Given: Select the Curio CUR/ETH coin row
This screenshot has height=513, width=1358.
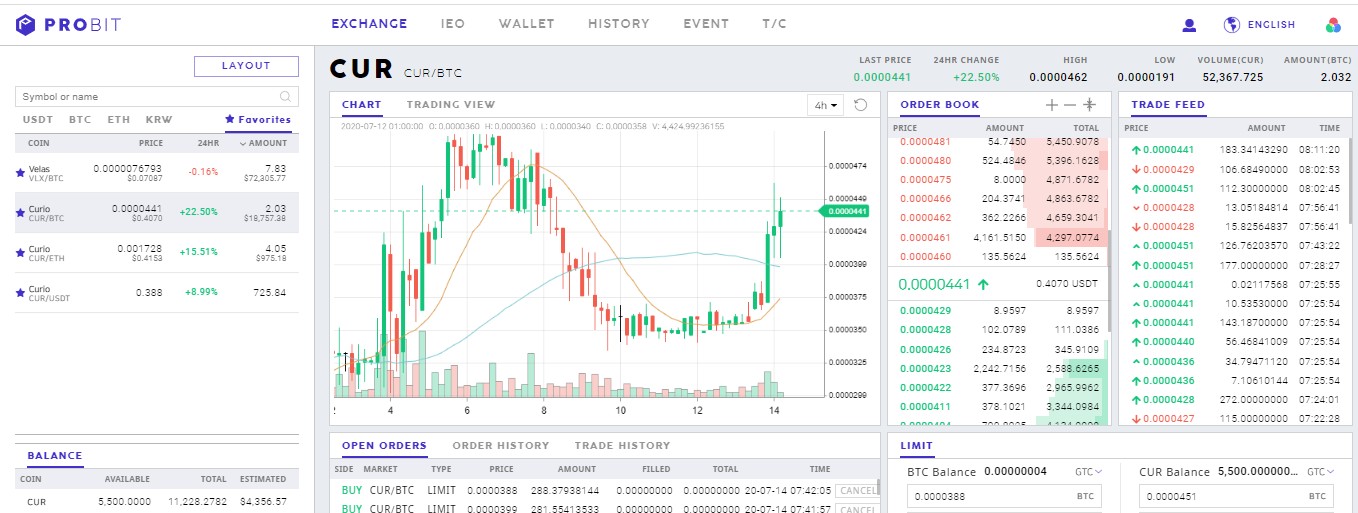Looking at the screenshot, I should [x=157, y=253].
